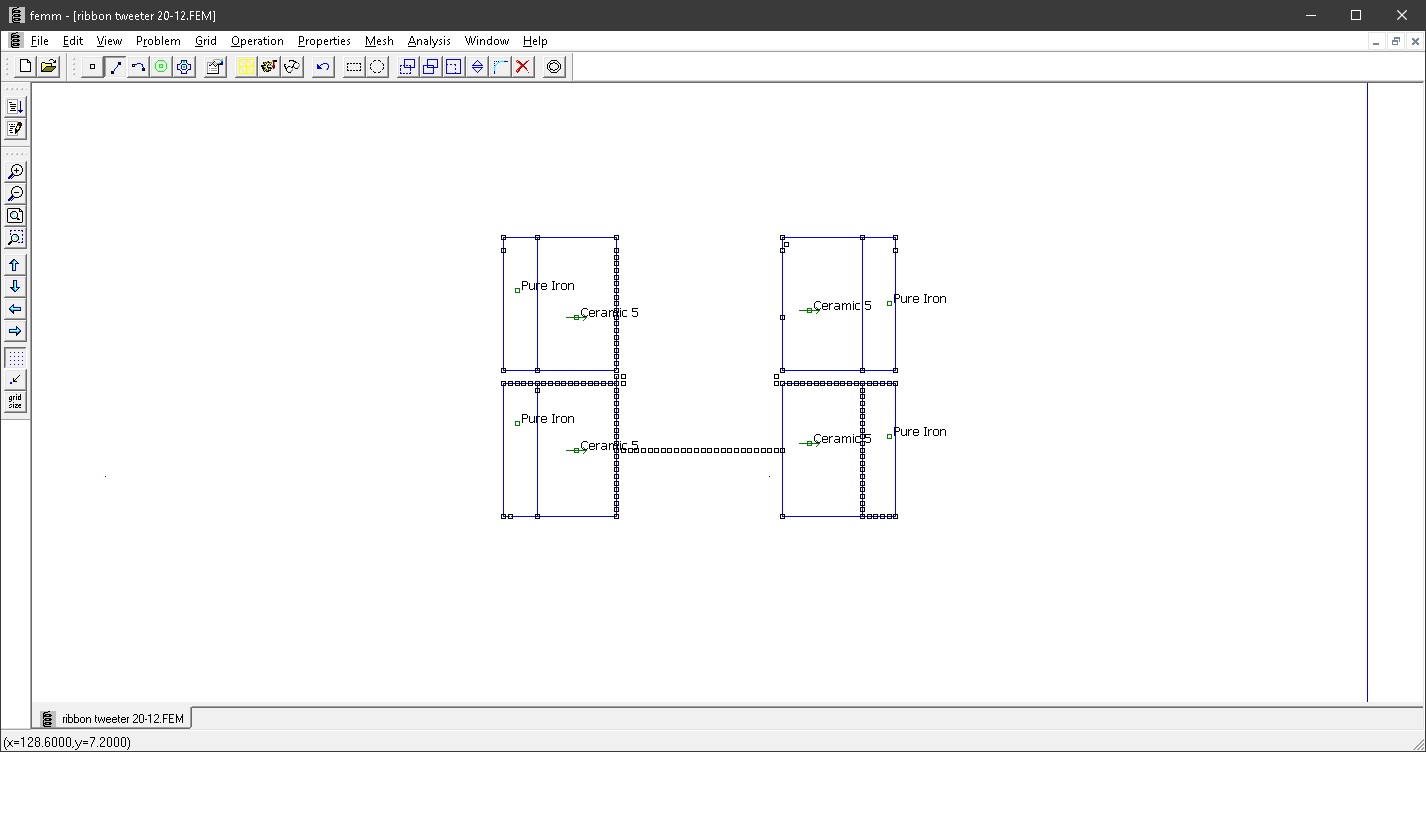Click bottom-left Pure Iron block label

pos(547,419)
